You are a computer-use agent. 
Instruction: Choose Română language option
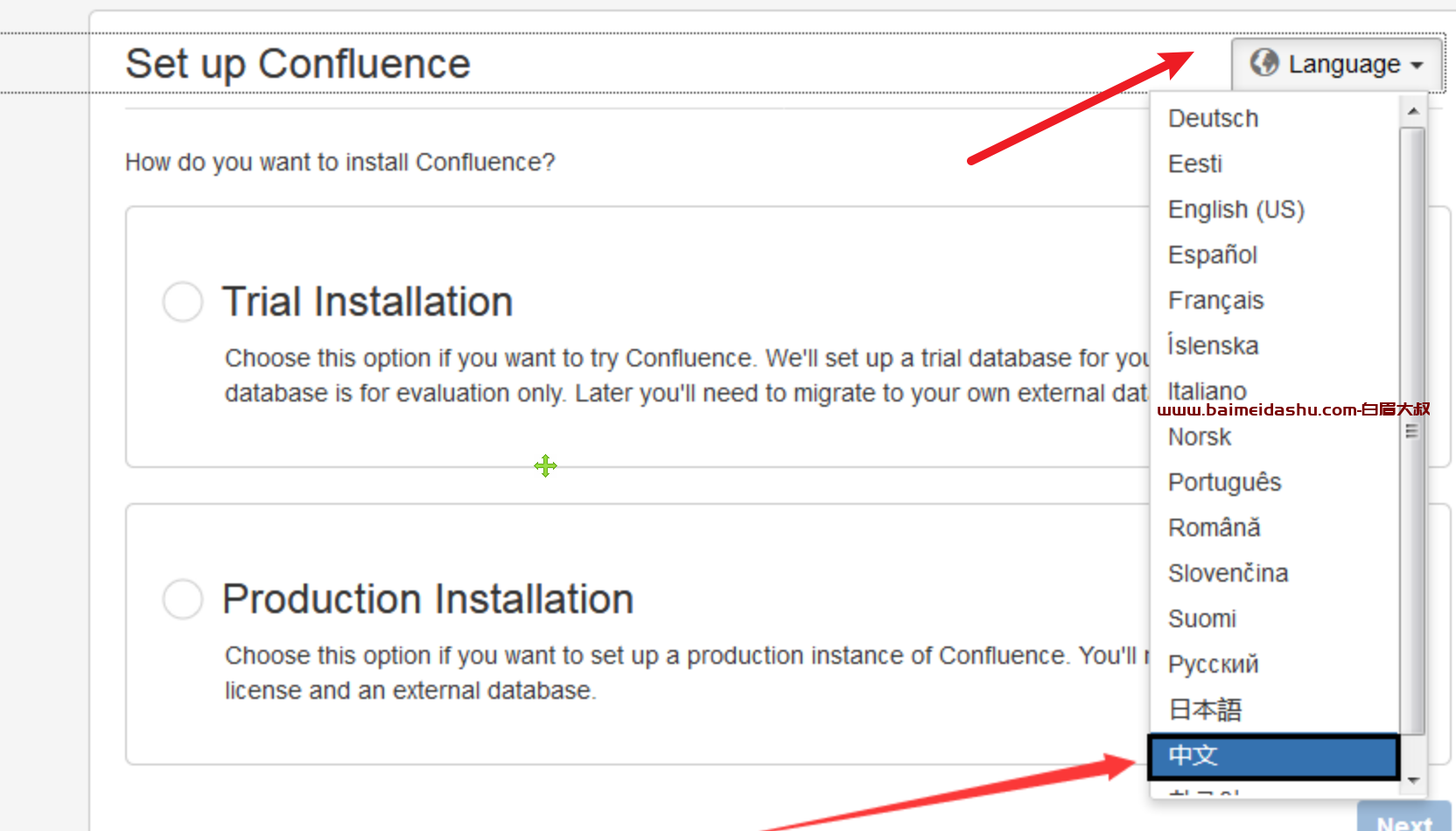click(1275, 527)
